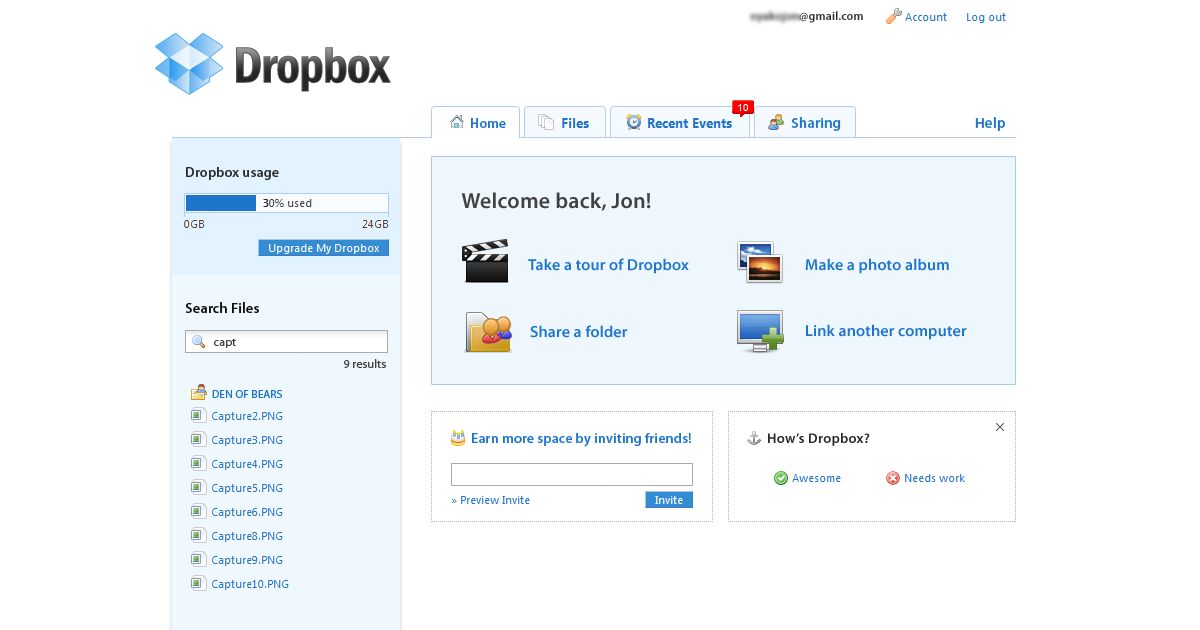Click the link computer monitor icon
The image size is (1200, 630).
coord(759,331)
